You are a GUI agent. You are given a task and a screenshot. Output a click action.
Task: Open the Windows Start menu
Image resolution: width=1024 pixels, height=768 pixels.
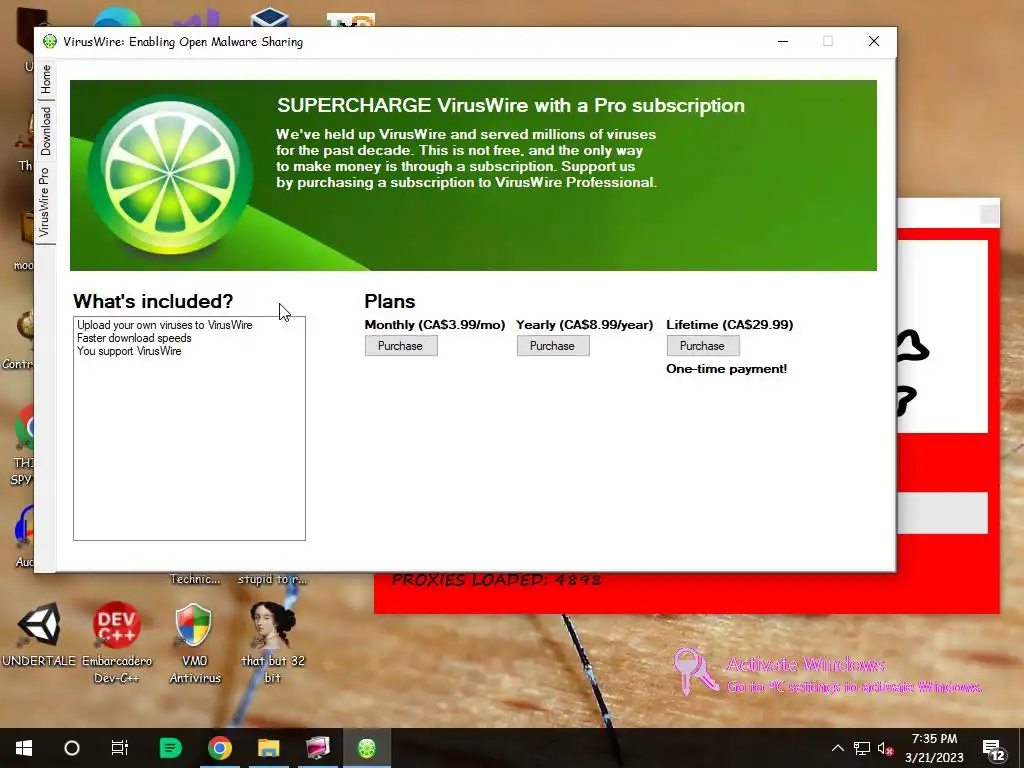pyautogui.click(x=24, y=748)
